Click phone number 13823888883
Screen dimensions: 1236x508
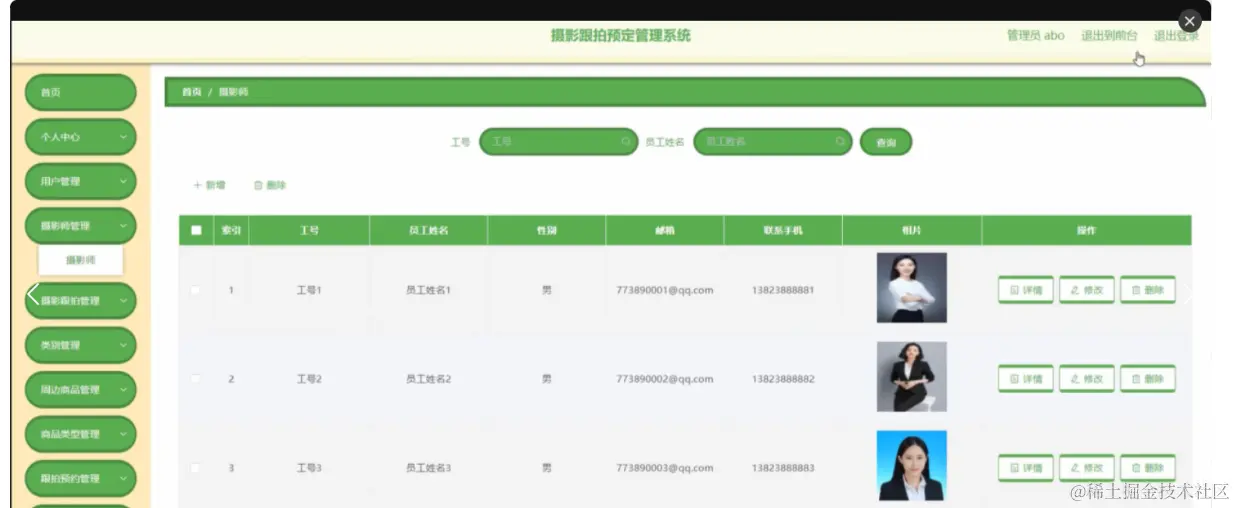[x=783, y=468]
